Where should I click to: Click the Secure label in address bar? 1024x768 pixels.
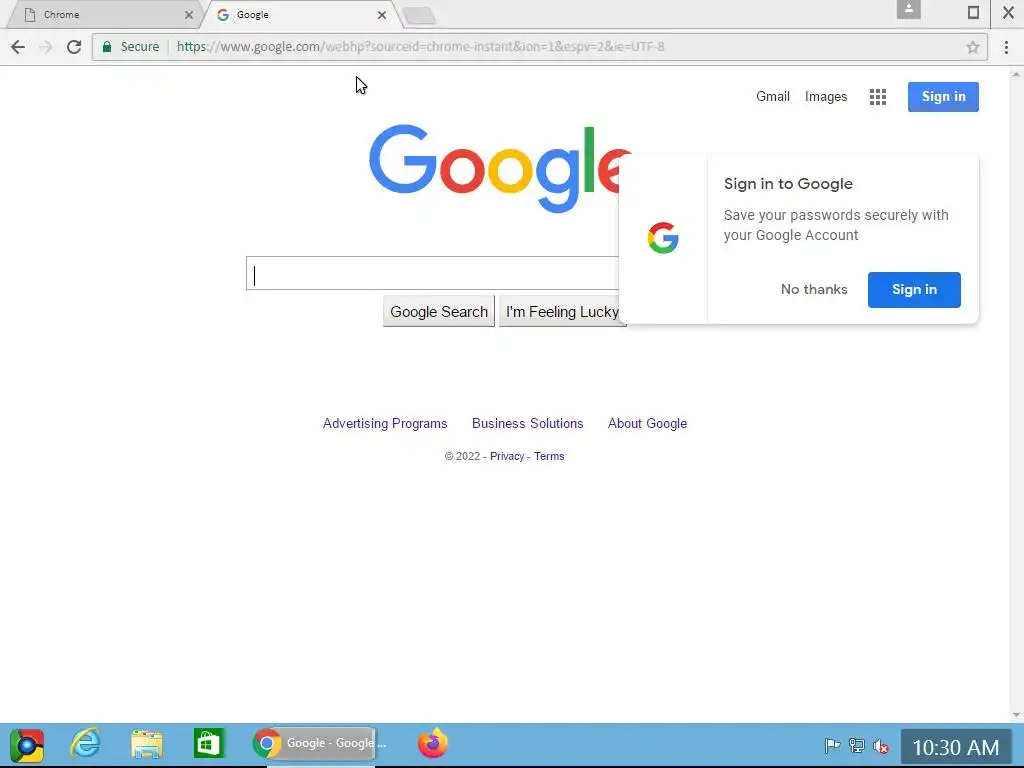pos(140,47)
